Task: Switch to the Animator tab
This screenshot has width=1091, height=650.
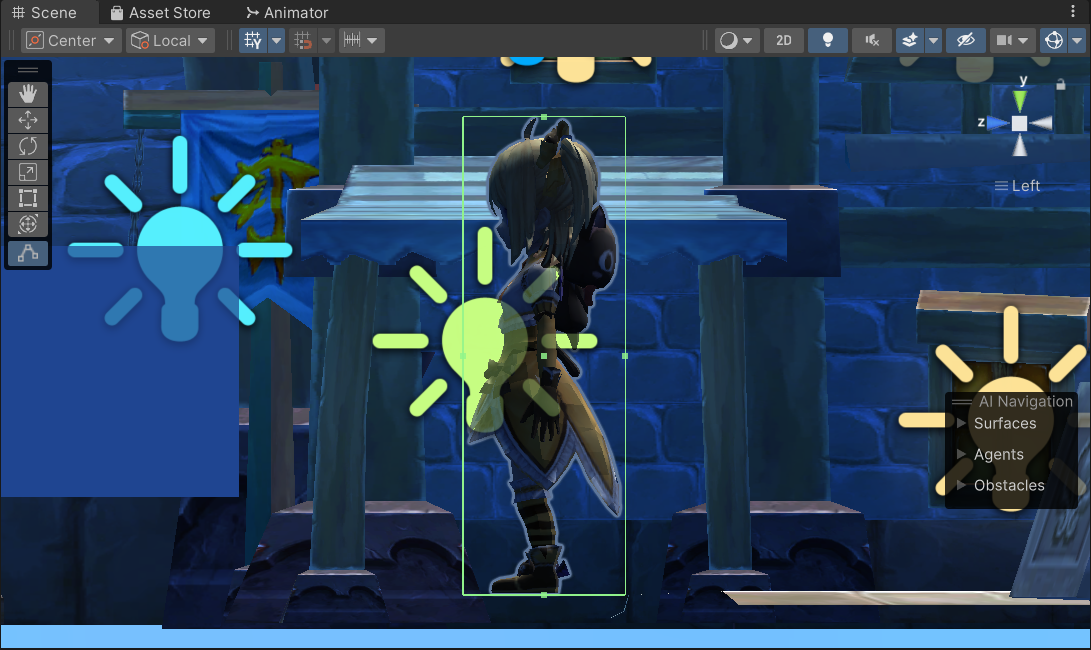Action: click(287, 12)
